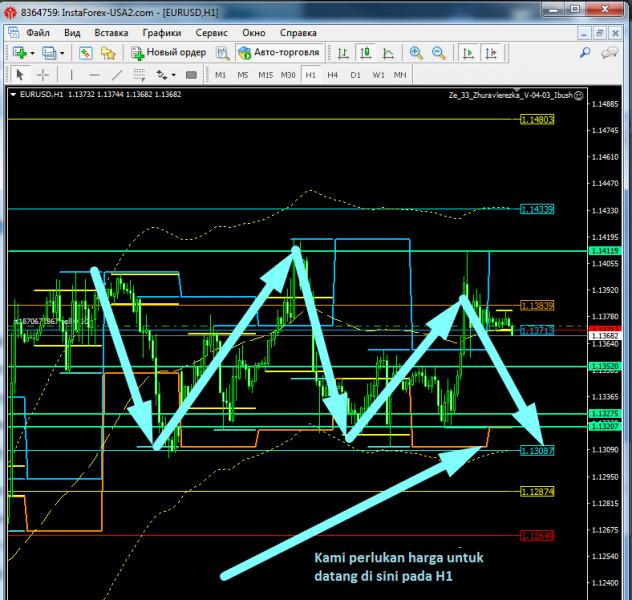The height and width of the screenshot is (600, 632).
Task: Close the inner chart window
Action: [x=615, y=33]
